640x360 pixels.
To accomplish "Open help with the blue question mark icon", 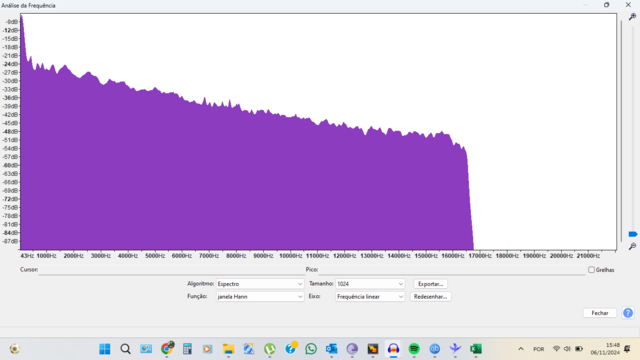I will click(x=628, y=313).
